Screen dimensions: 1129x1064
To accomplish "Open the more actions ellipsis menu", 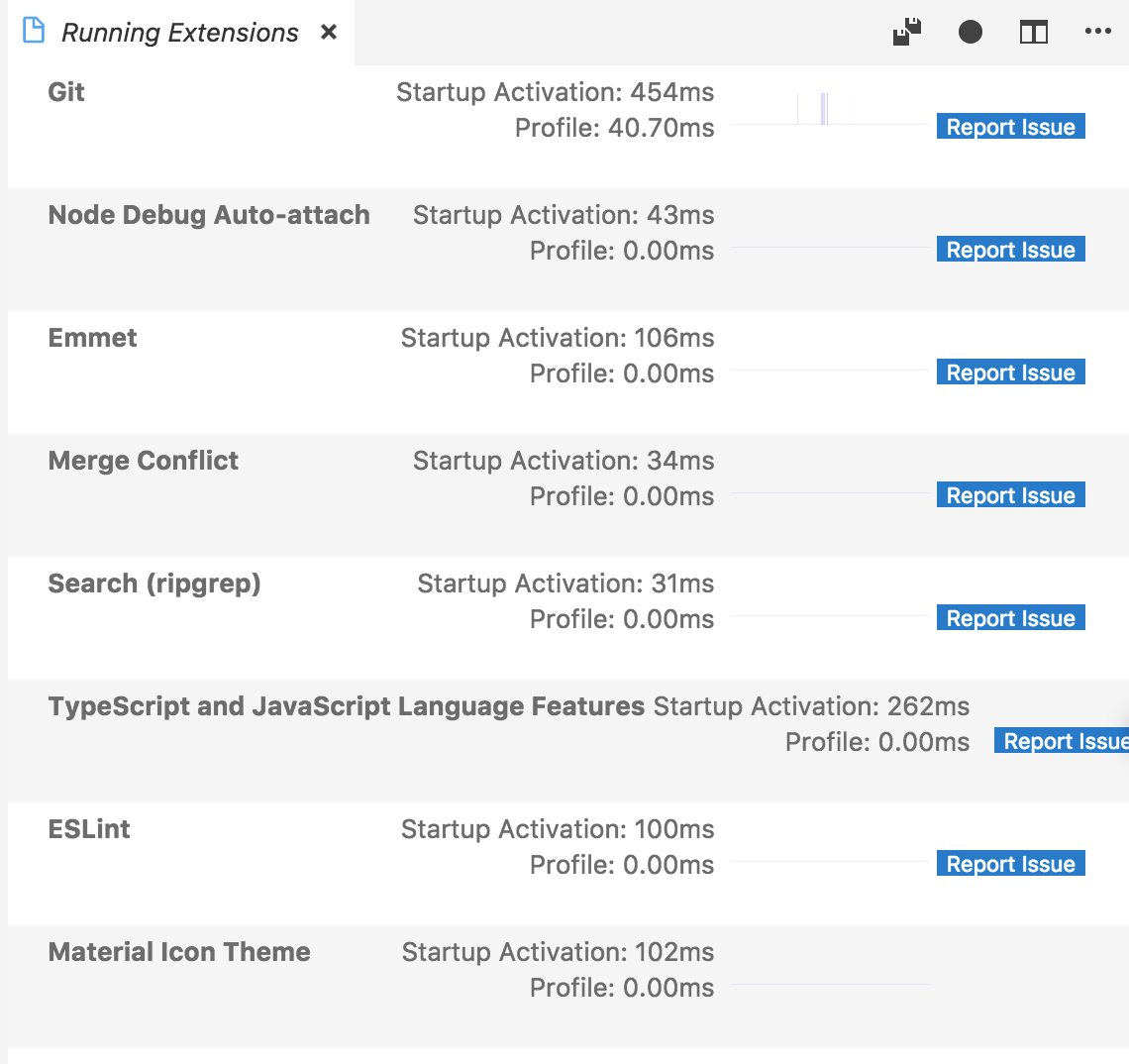I will (1097, 32).
